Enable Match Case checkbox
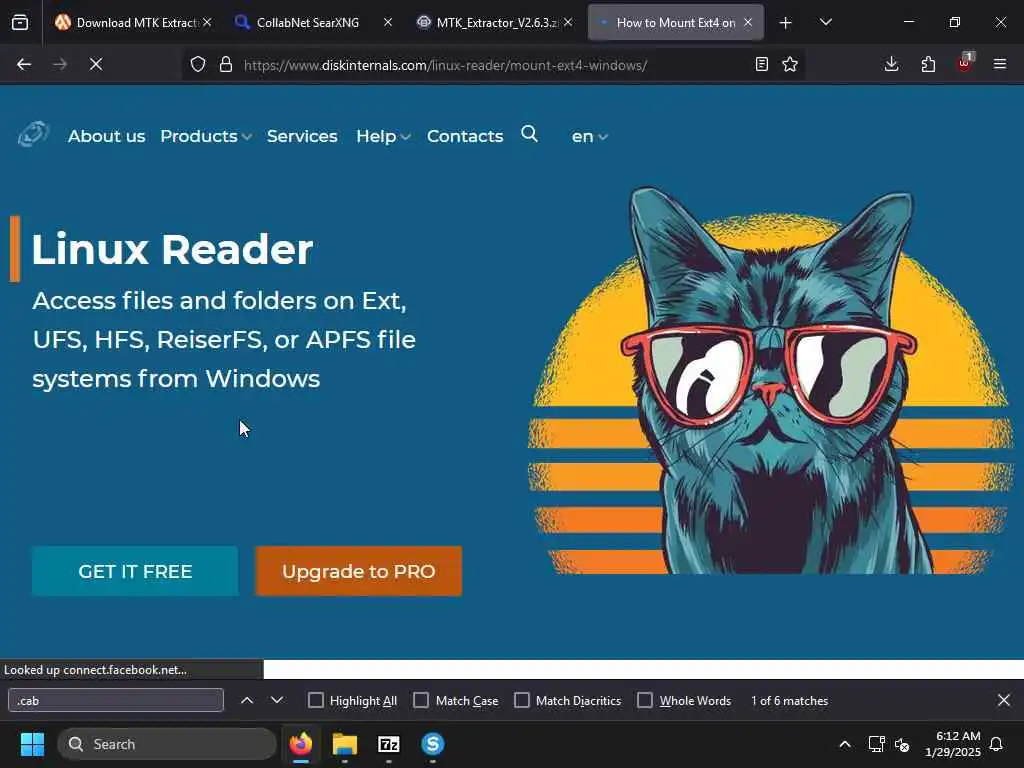This screenshot has width=1024, height=768. point(421,700)
